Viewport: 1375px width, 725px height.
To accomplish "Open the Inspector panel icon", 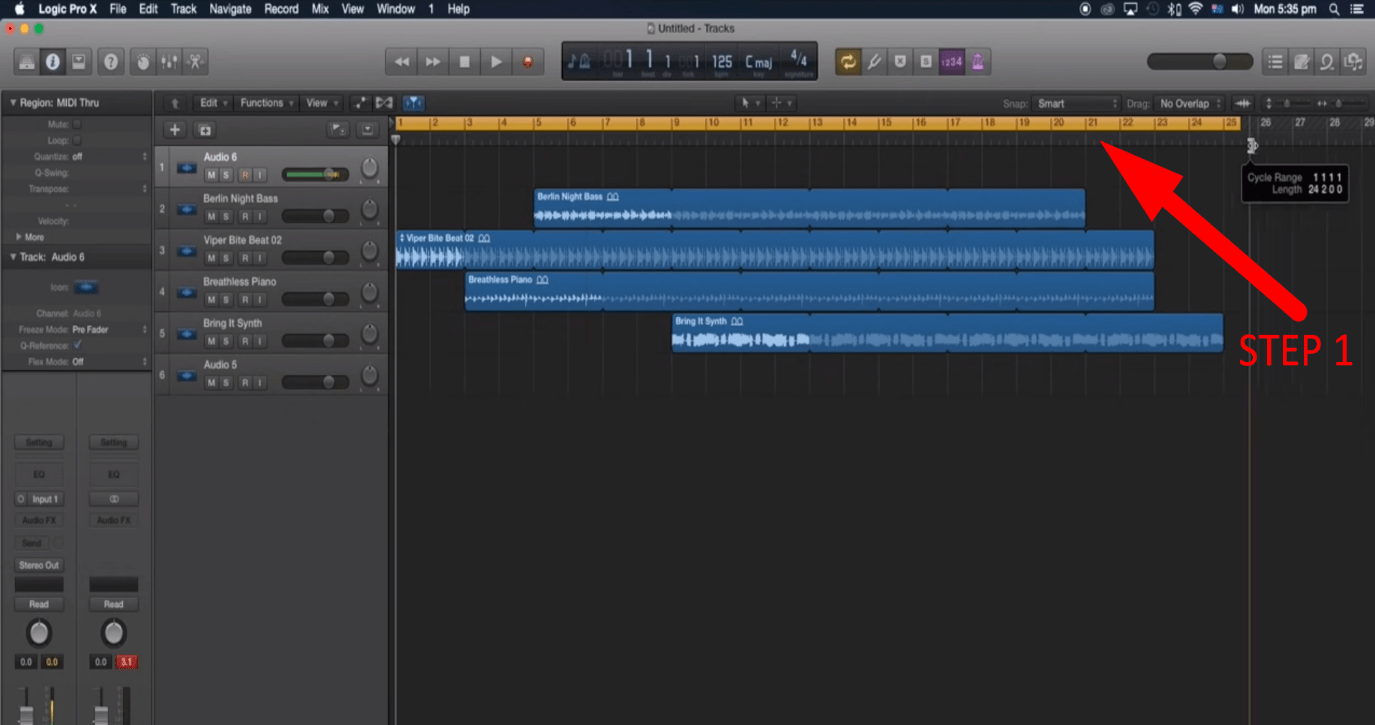I will (50, 61).
